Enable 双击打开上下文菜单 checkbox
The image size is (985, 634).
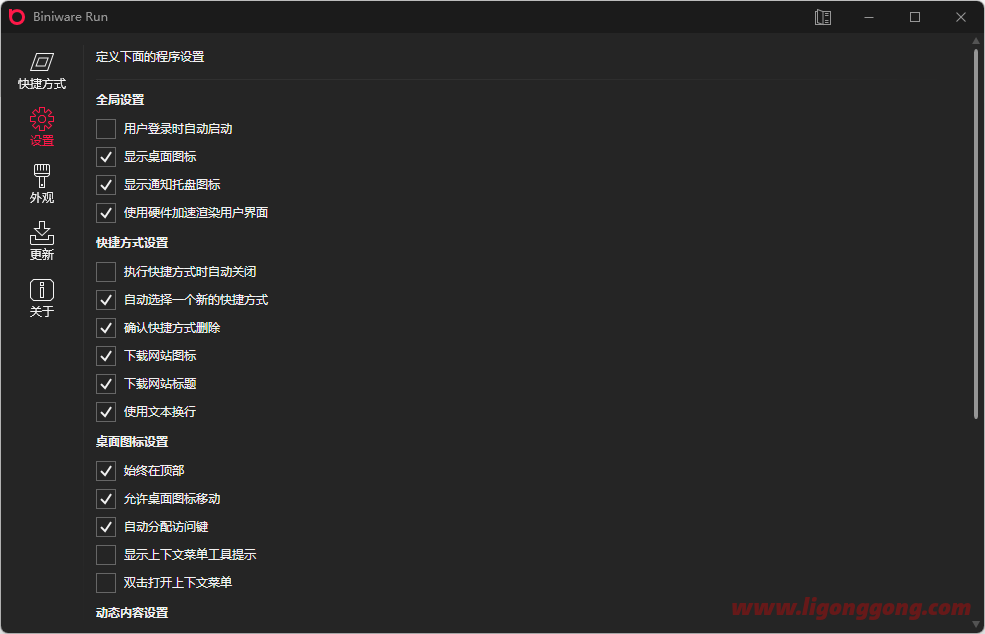(106, 582)
